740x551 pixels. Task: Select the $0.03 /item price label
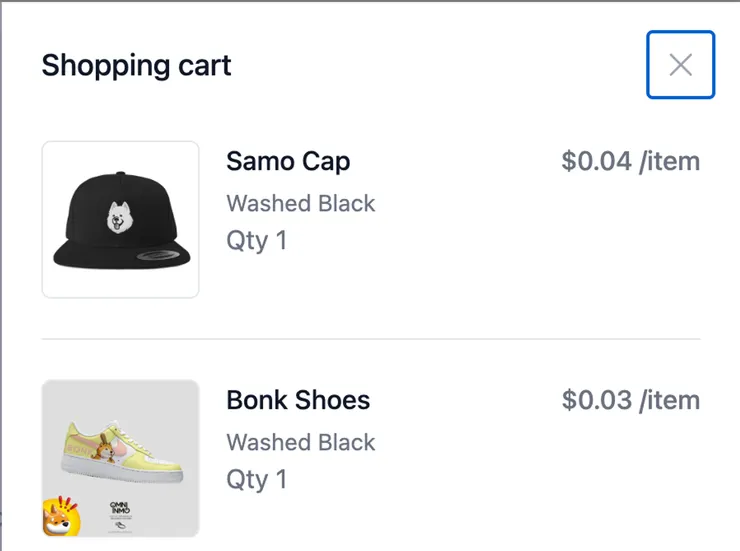click(630, 400)
